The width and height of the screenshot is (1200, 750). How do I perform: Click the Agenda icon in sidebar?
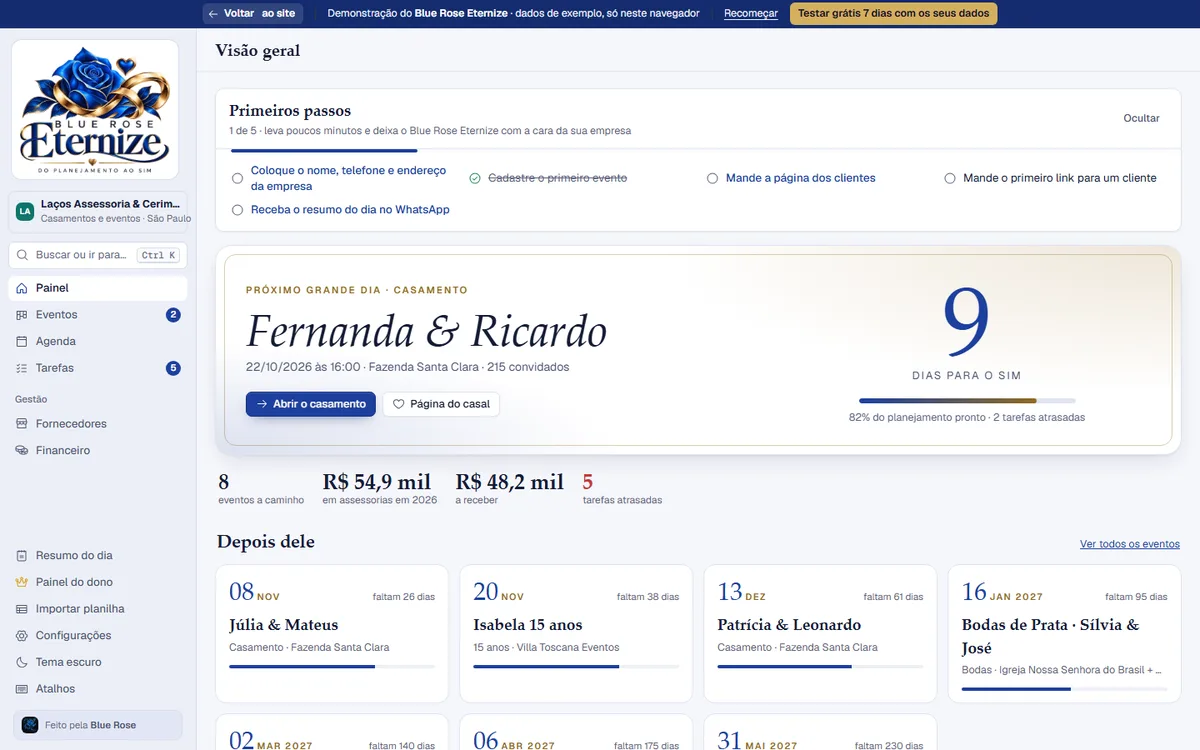tap(22, 341)
